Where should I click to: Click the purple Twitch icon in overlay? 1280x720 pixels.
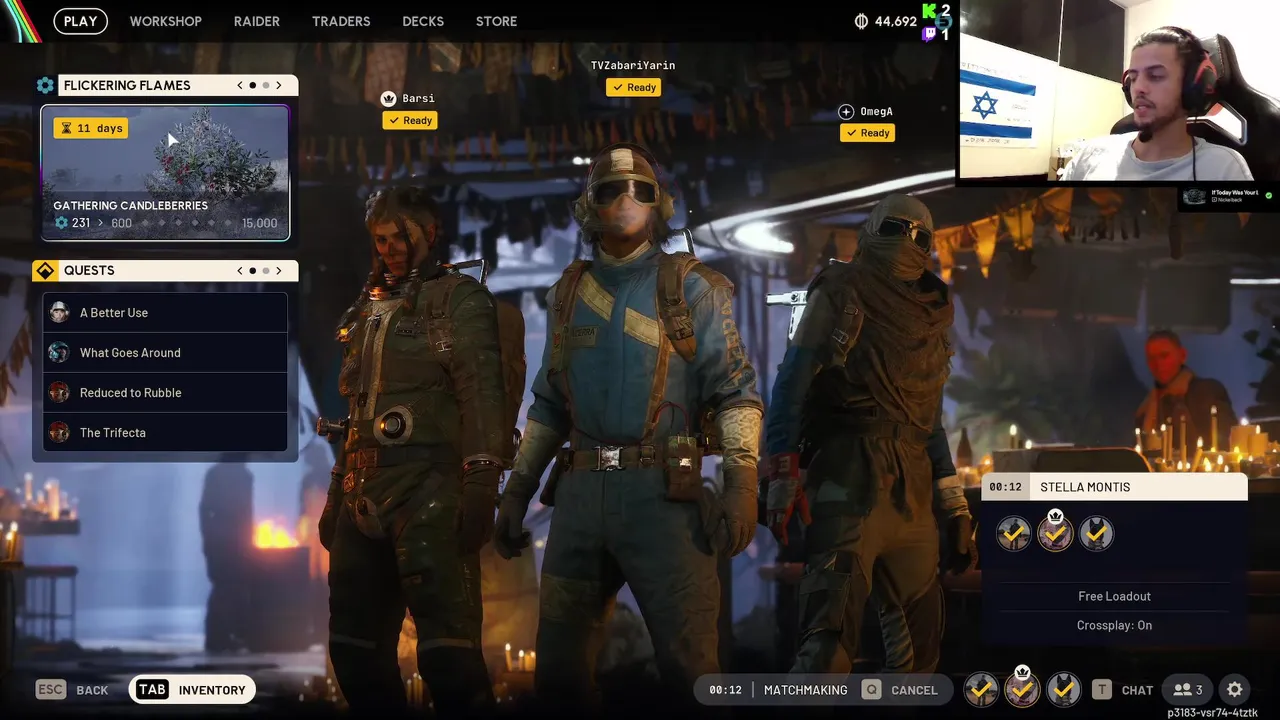point(929,33)
